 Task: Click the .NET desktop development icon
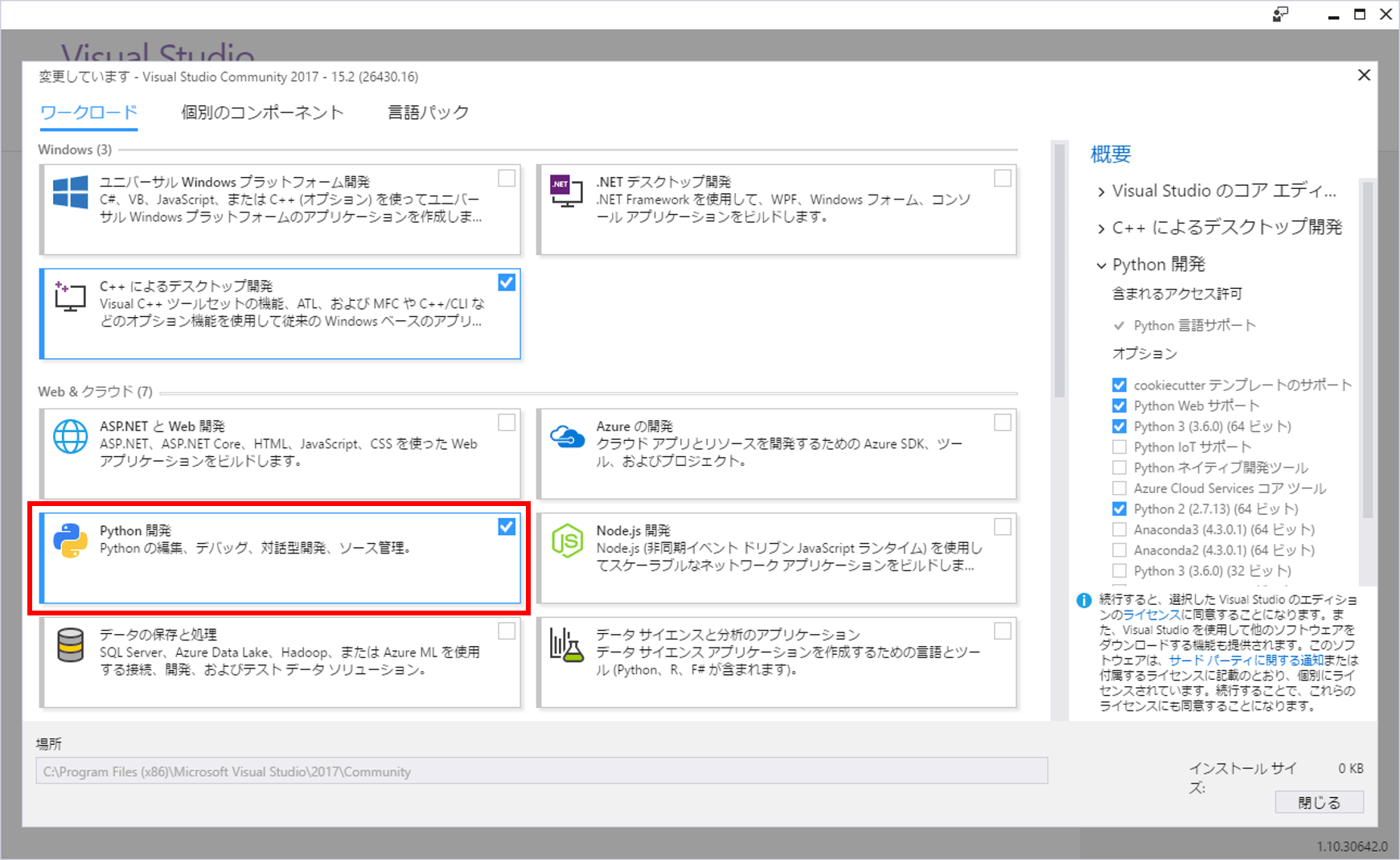point(566,191)
